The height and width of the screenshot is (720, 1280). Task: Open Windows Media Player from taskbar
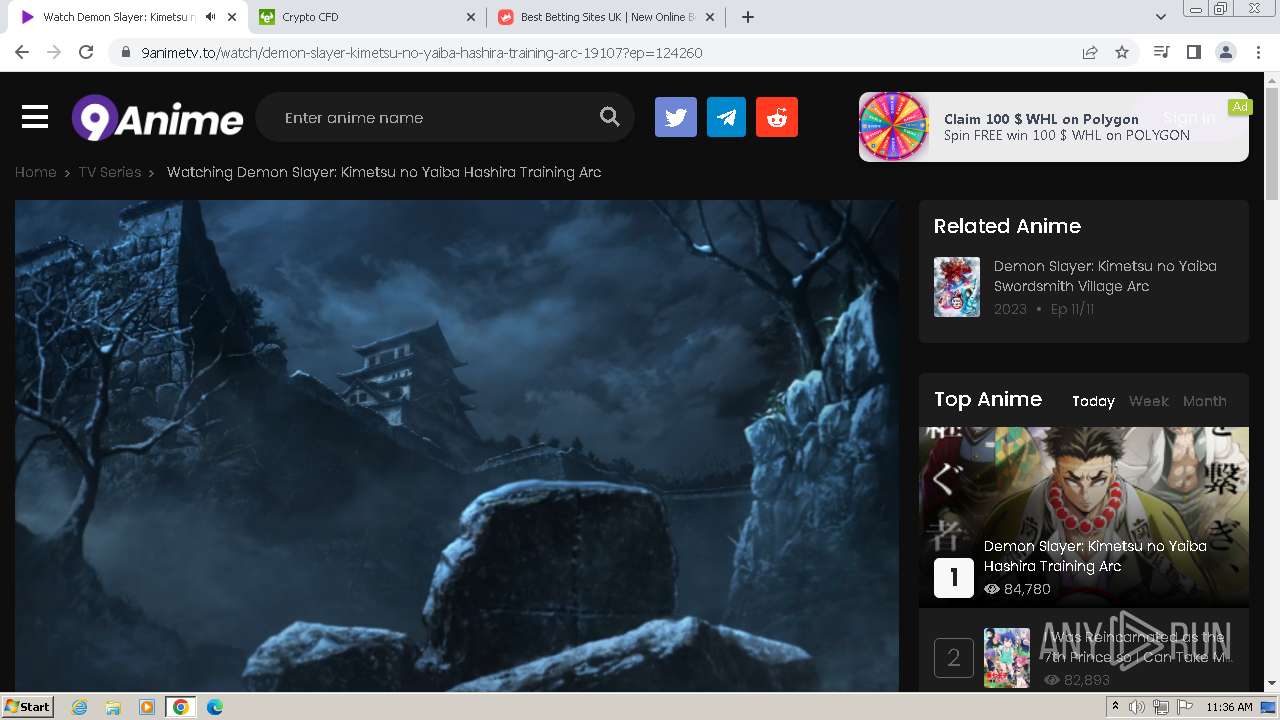tap(147, 707)
